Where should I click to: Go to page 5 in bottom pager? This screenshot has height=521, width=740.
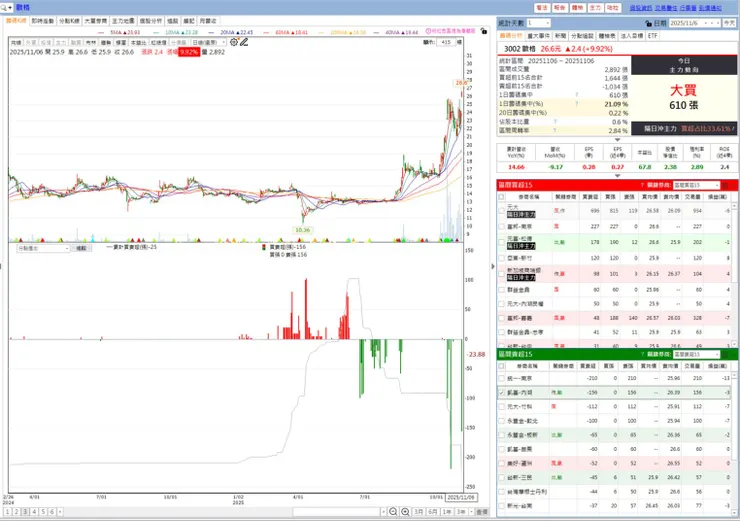[x=43, y=512]
